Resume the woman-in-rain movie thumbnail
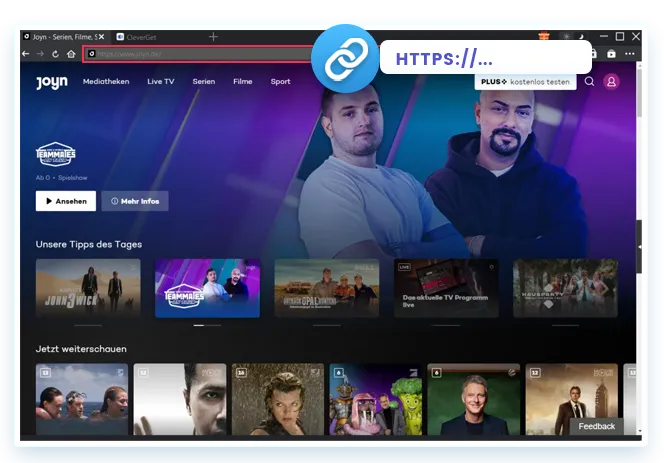Screen dimensions: 664x463 point(278,399)
